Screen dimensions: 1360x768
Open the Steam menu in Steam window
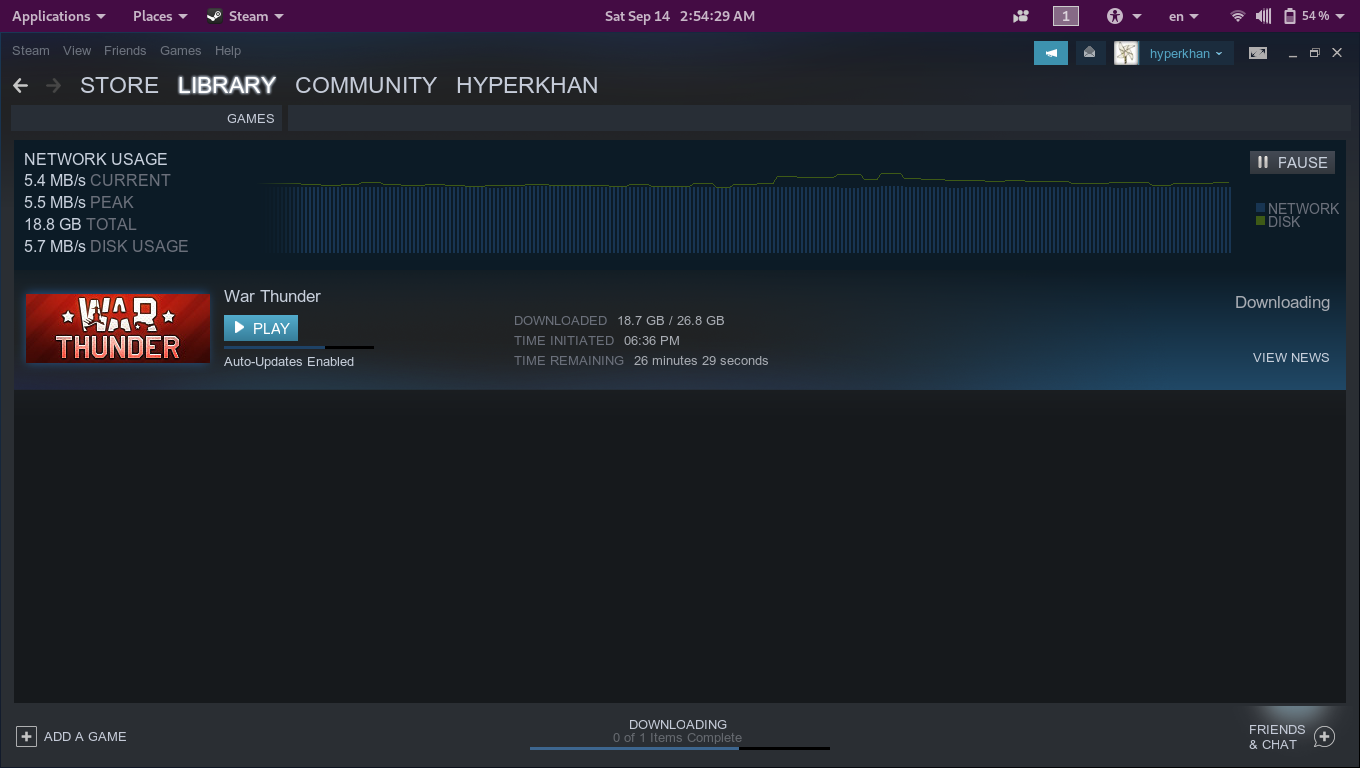pyautogui.click(x=31, y=51)
